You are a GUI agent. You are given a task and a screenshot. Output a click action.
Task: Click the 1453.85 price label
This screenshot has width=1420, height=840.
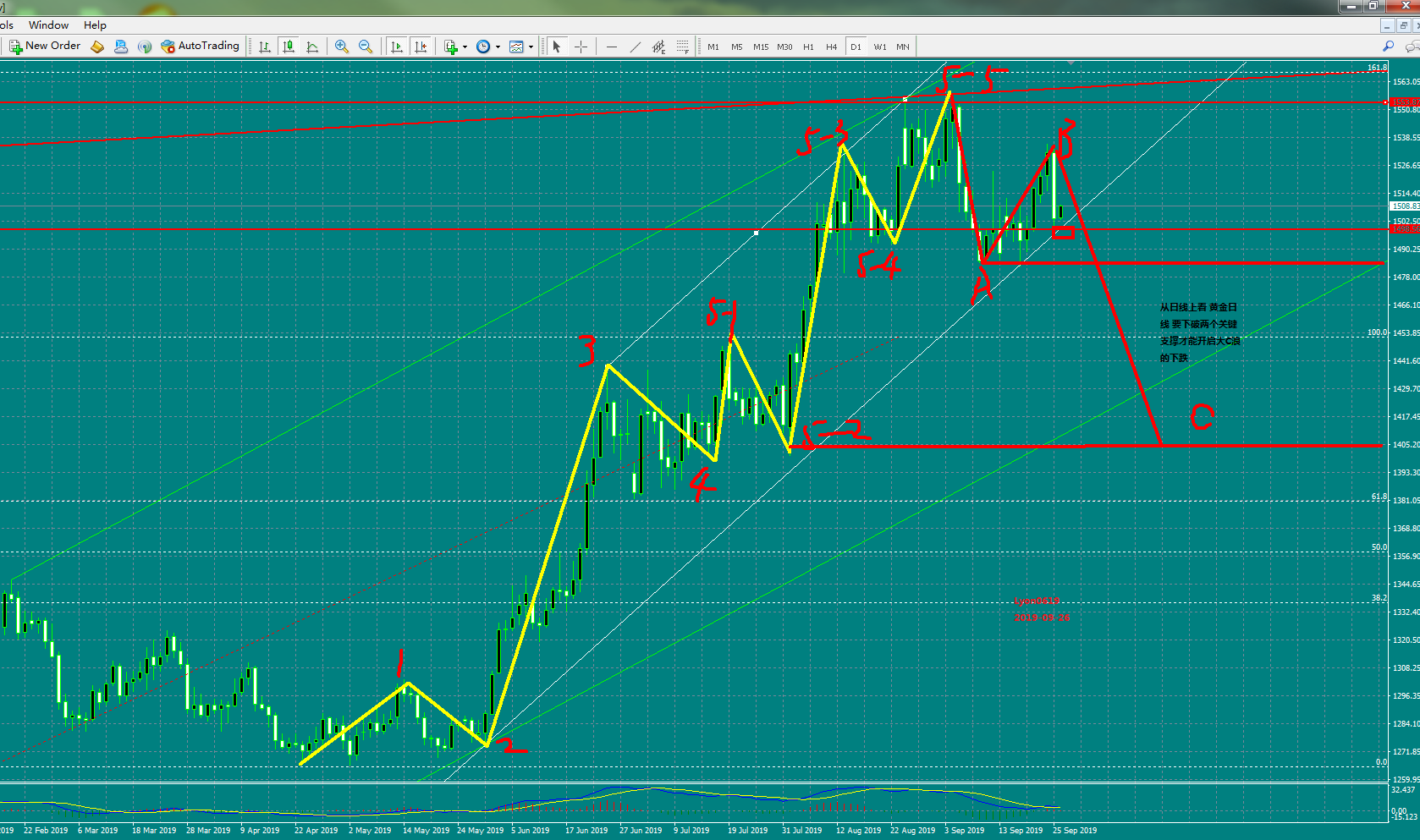tap(1406, 333)
